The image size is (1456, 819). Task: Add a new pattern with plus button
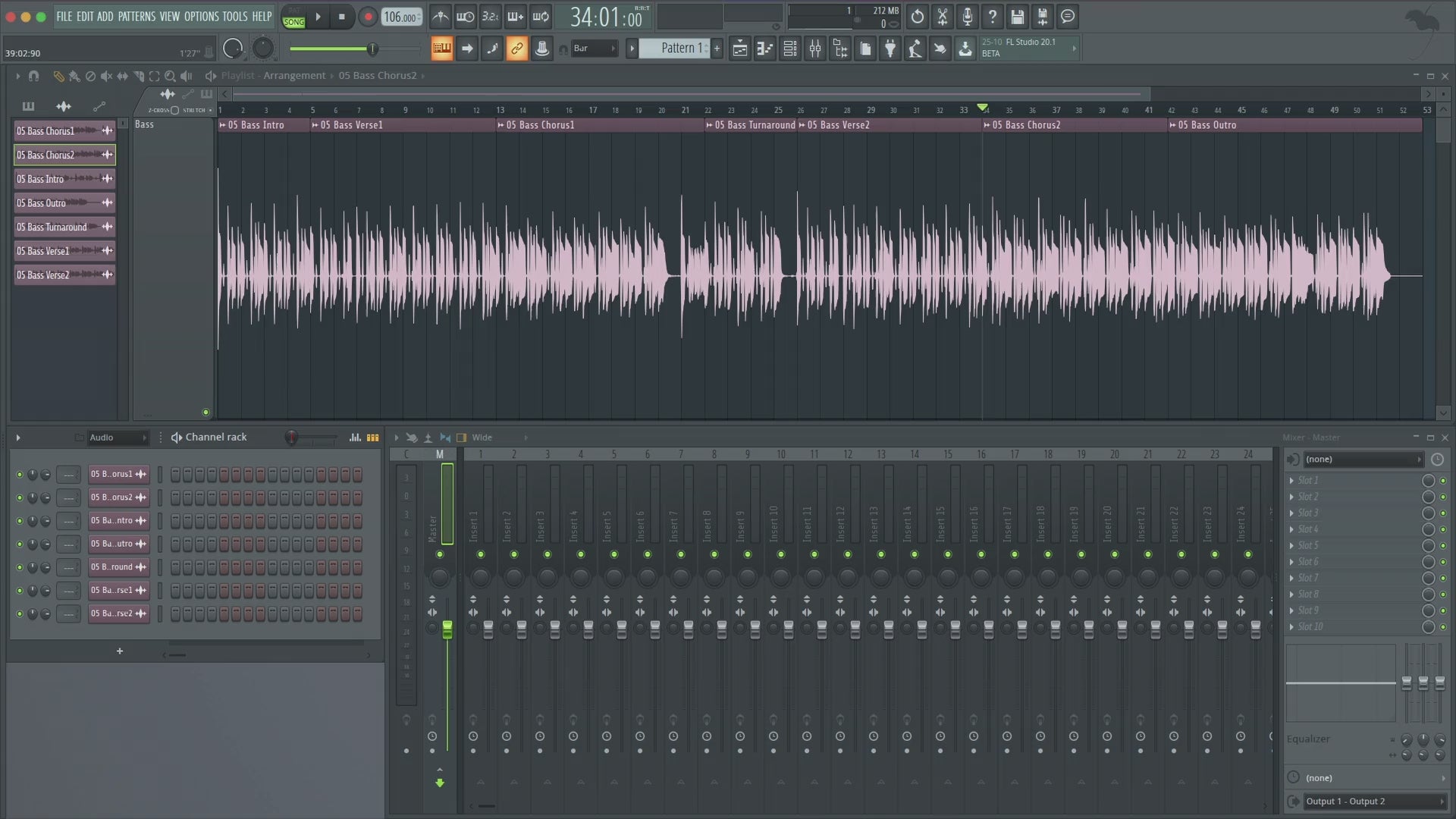pos(717,49)
